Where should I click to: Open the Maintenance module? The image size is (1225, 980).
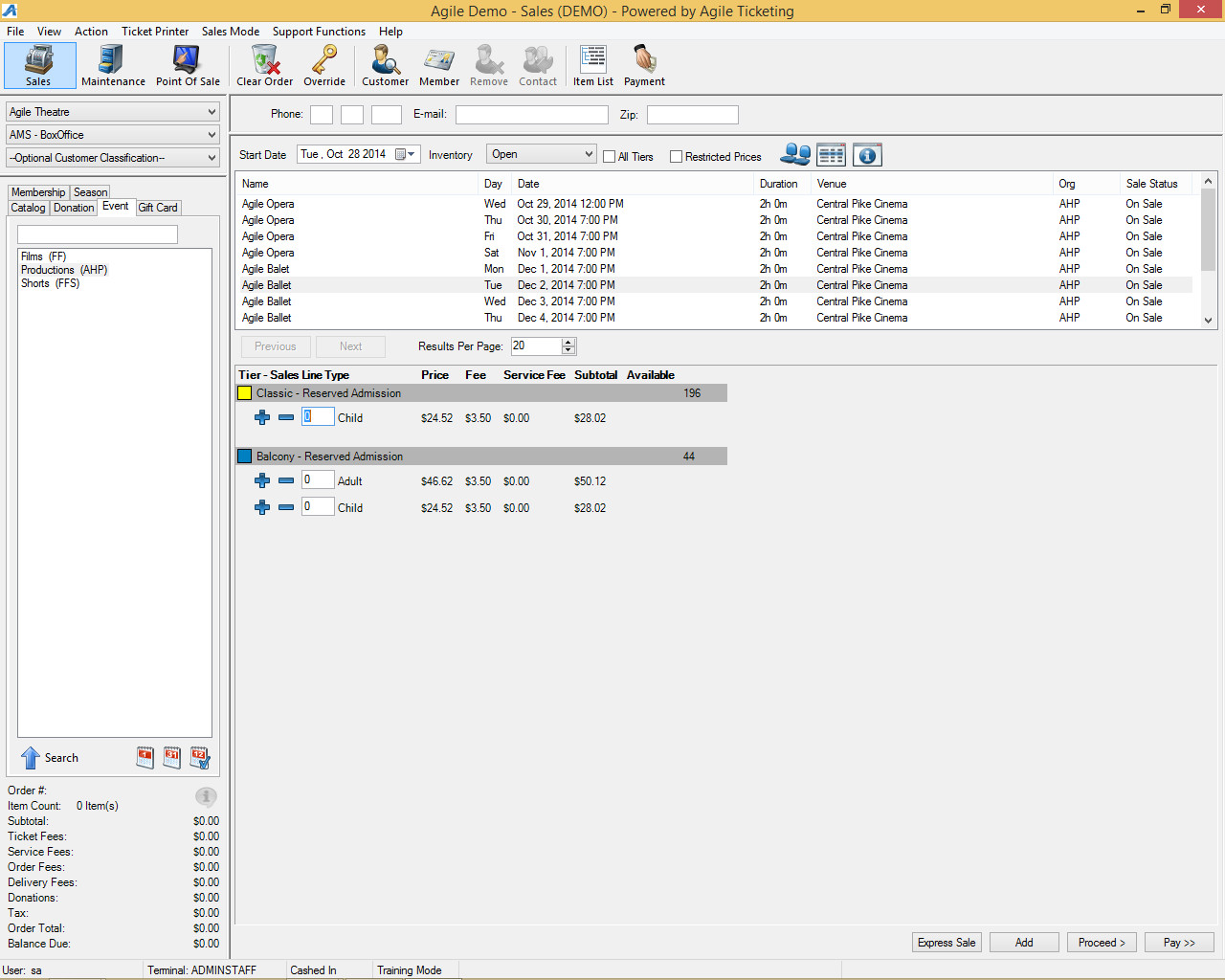(x=113, y=65)
